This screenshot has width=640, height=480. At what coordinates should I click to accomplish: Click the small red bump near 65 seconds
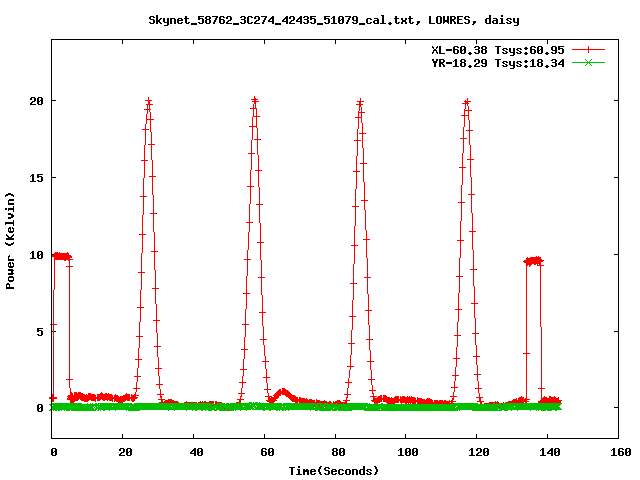[x=283, y=393]
